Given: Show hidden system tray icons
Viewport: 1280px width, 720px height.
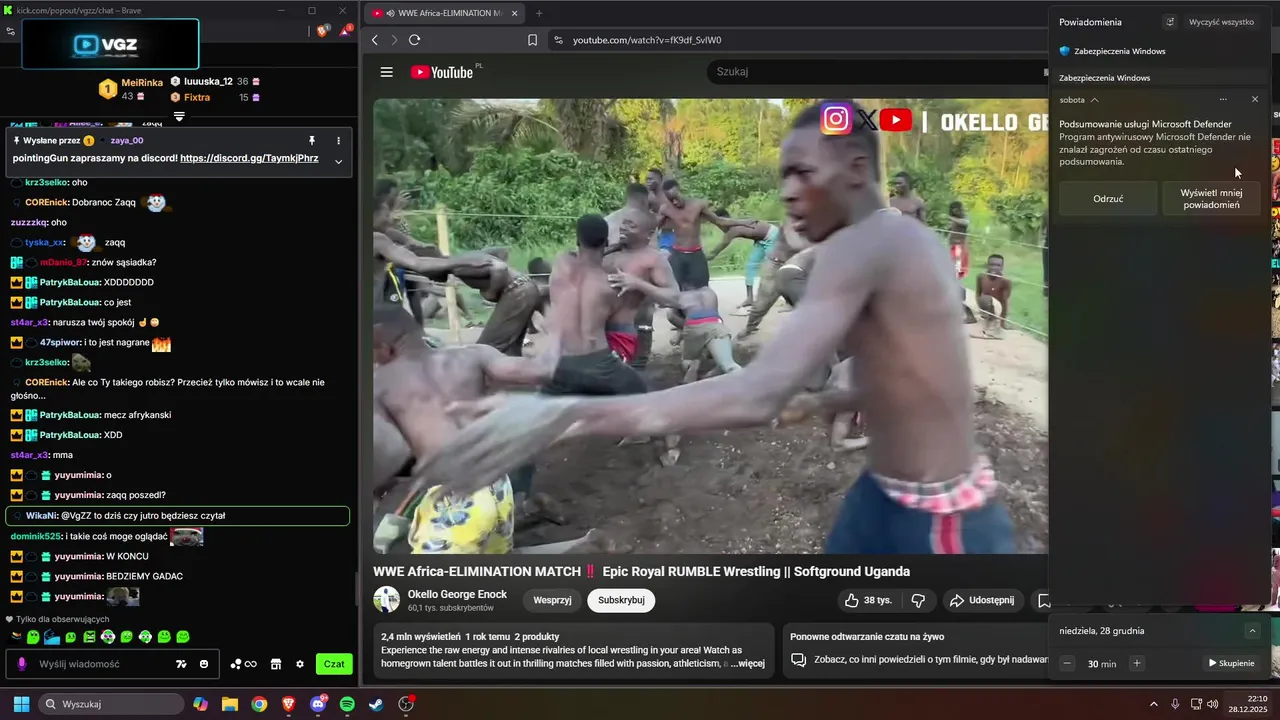Looking at the screenshot, I should [1153, 704].
